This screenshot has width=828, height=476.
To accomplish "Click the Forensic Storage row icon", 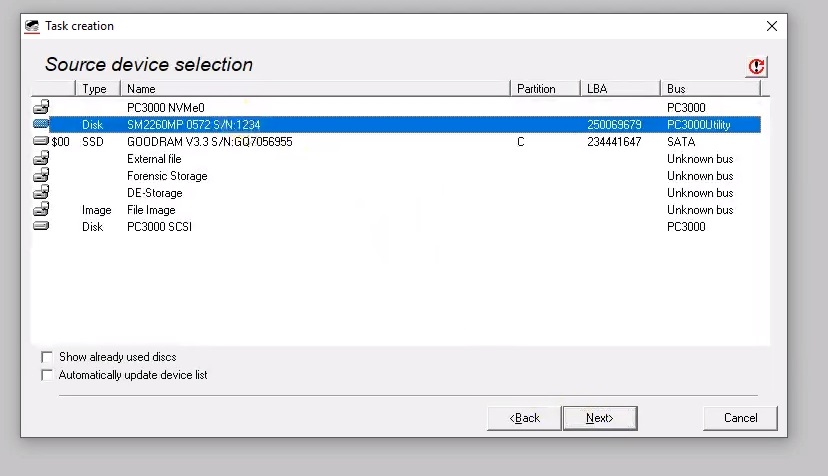I will pos(41,176).
